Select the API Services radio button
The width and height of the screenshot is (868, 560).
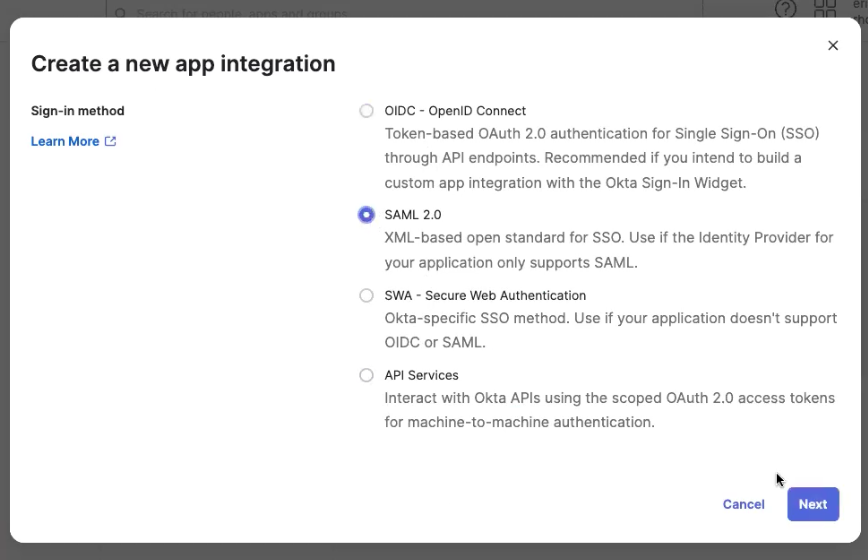pyautogui.click(x=366, y=375)
